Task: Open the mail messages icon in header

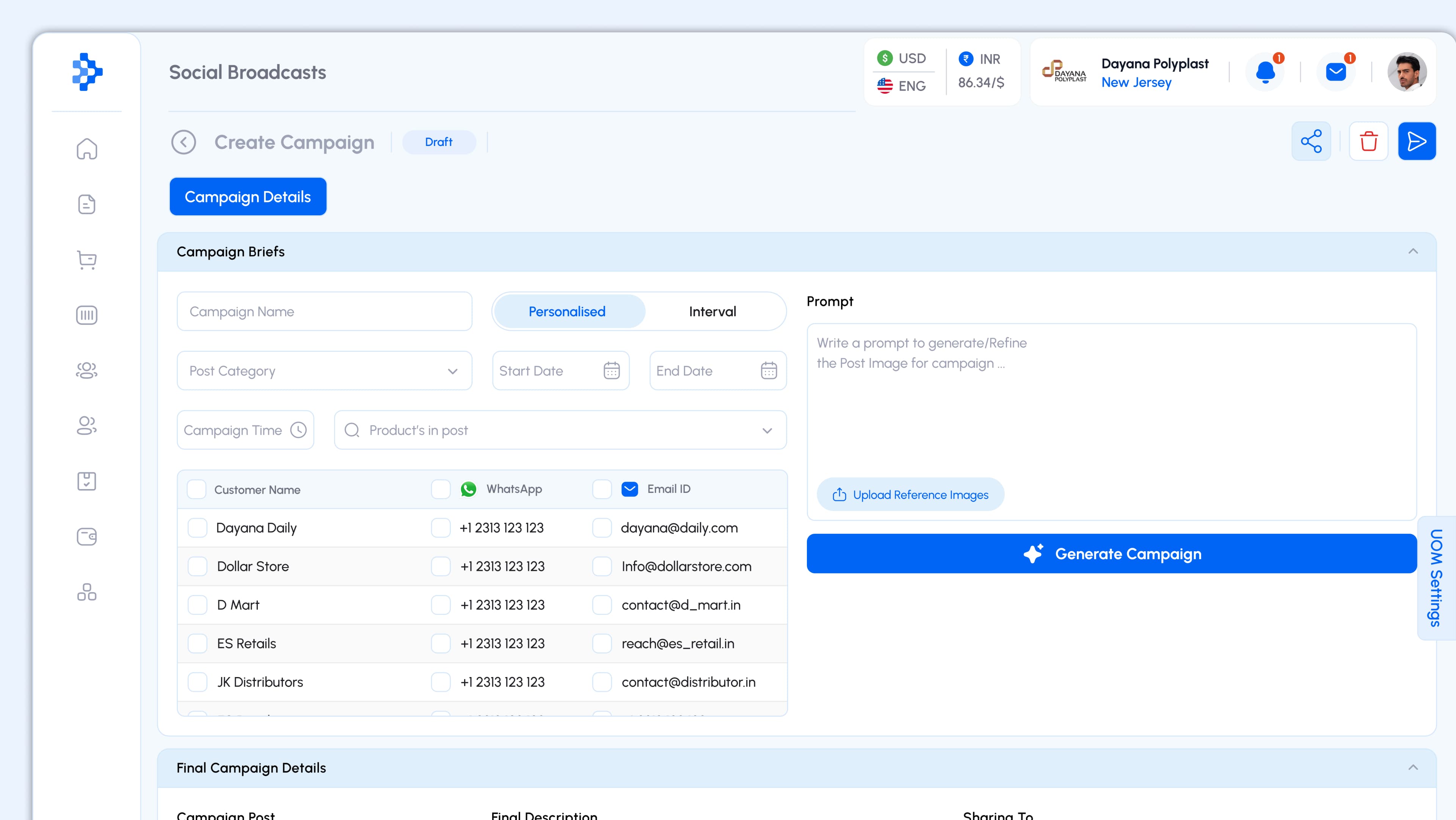Action: [1335, 72]
